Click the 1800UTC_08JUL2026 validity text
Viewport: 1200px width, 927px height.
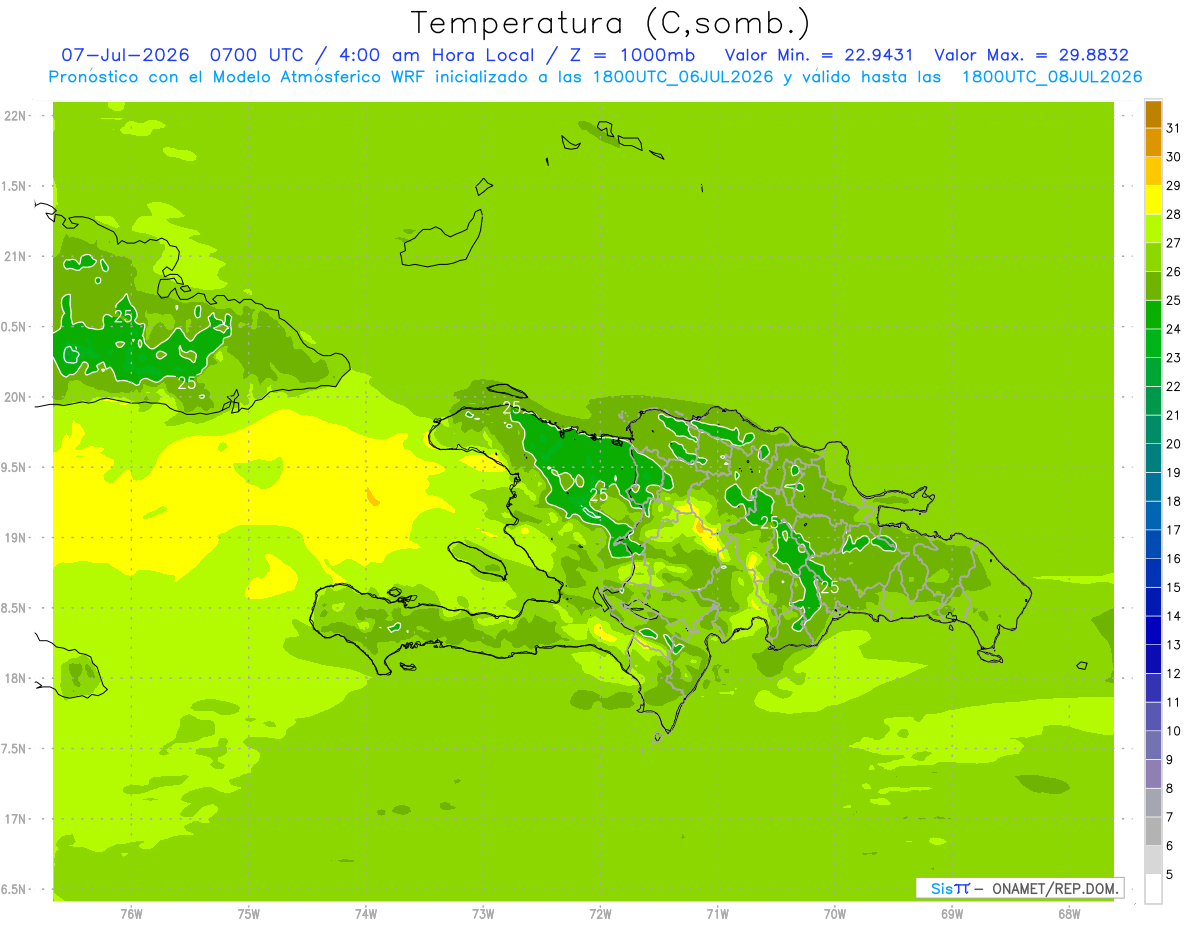click(1052, 77)
